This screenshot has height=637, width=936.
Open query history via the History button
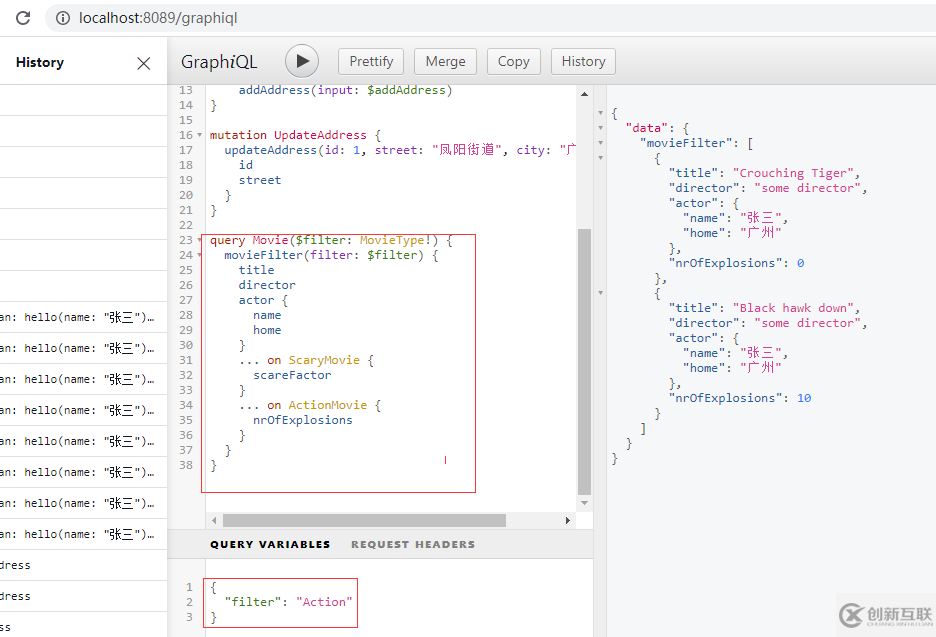click(x=583, y=61)
